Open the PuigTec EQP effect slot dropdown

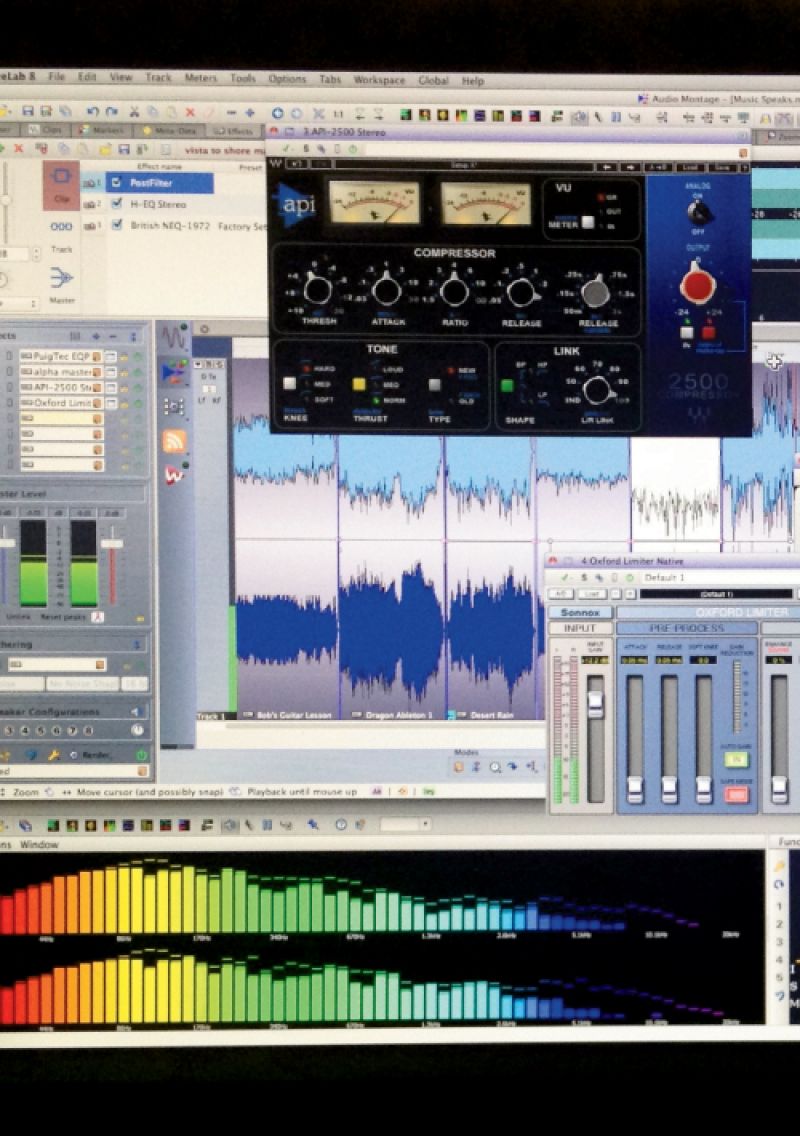point(98,356)
